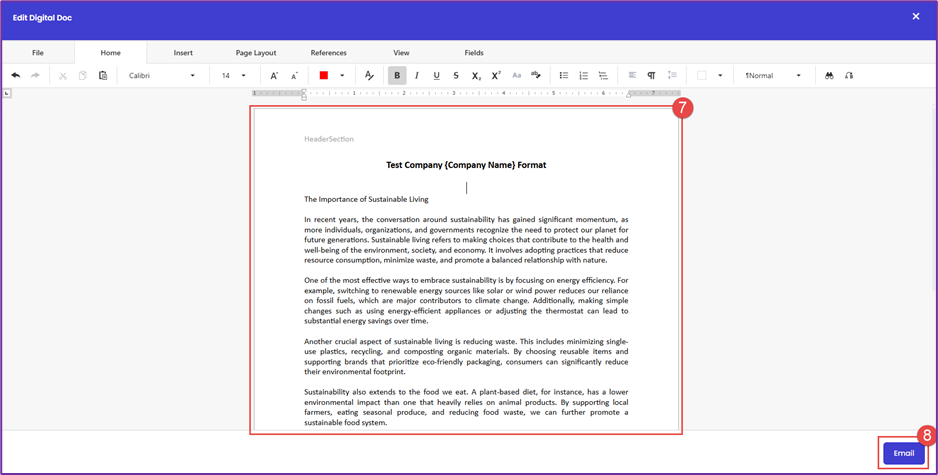Viewport: 938px width, 475px height.
Task: Click the red font color swatch
Action: click(324, 76)
